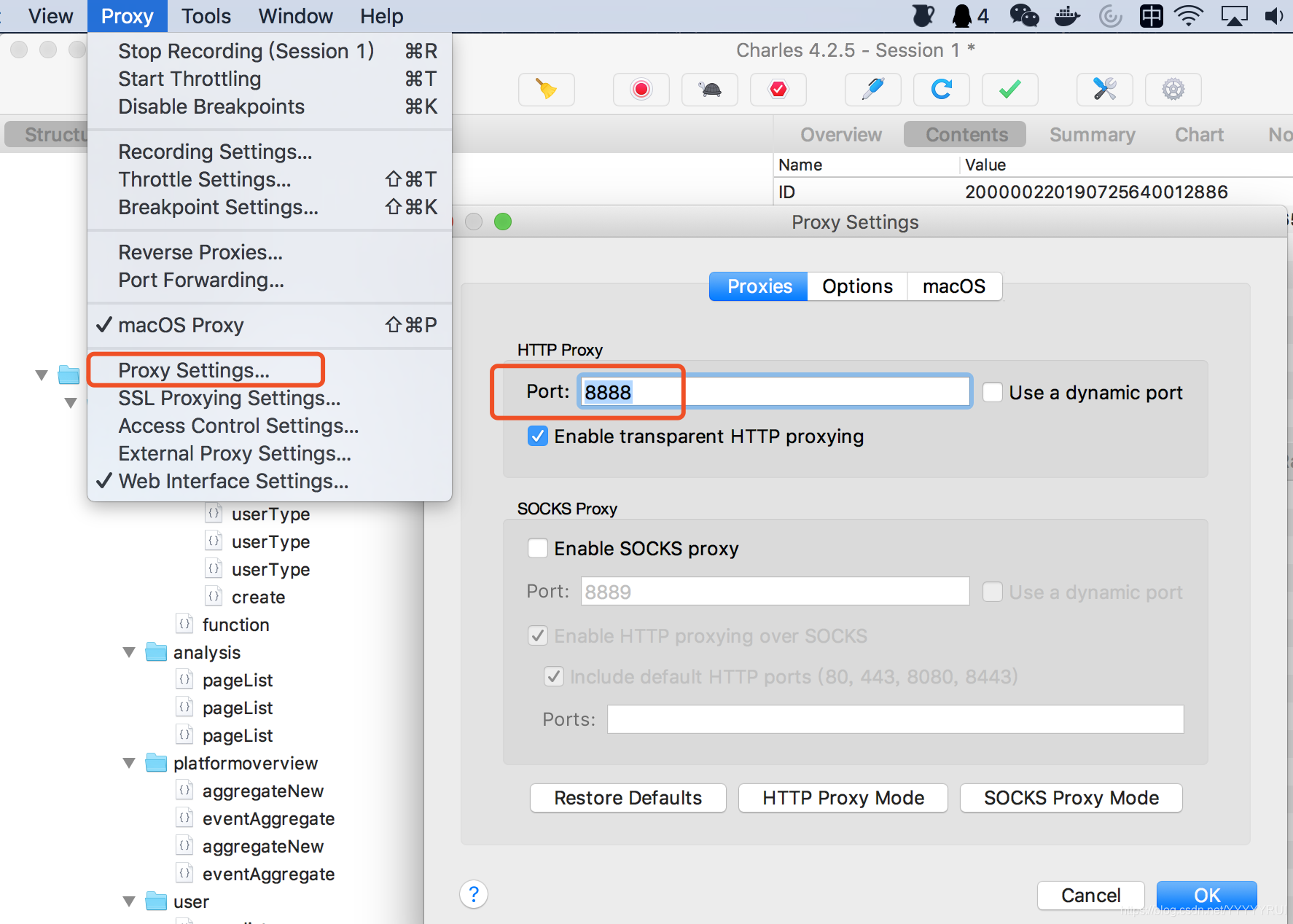Click the Cancel button
The image size is (1293, 924).
tap(1091, 895)
